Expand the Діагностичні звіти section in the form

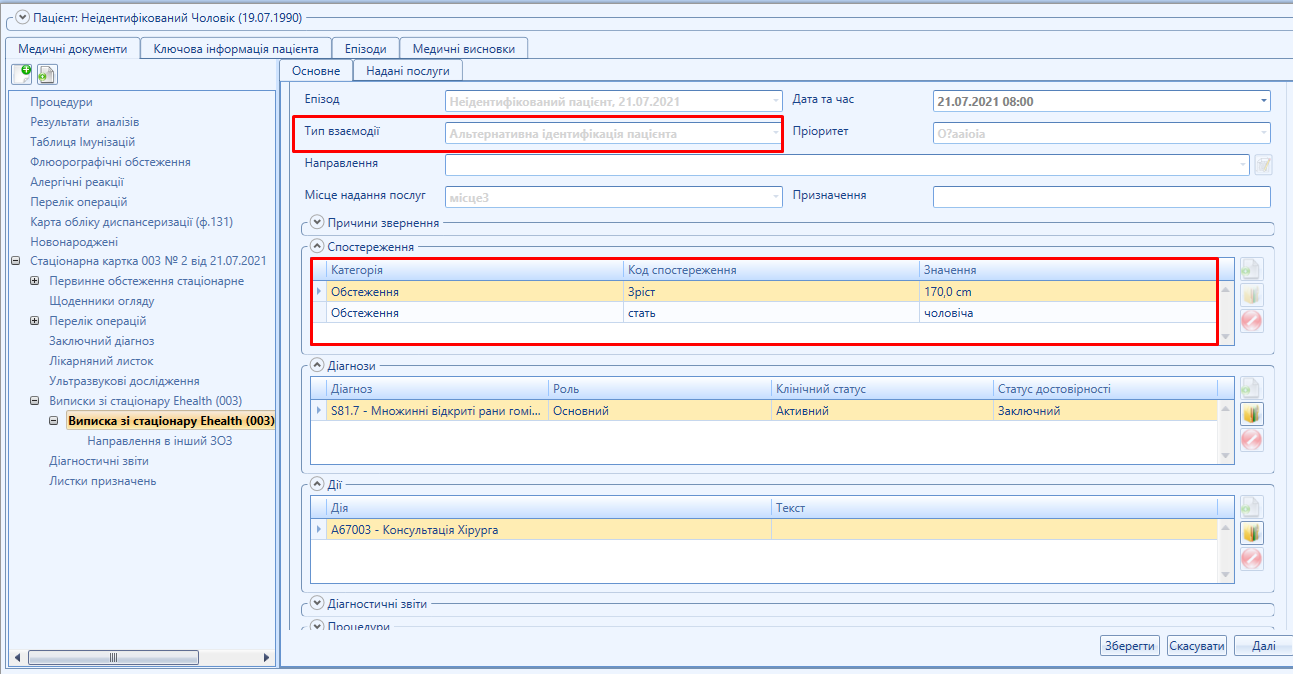317,604
